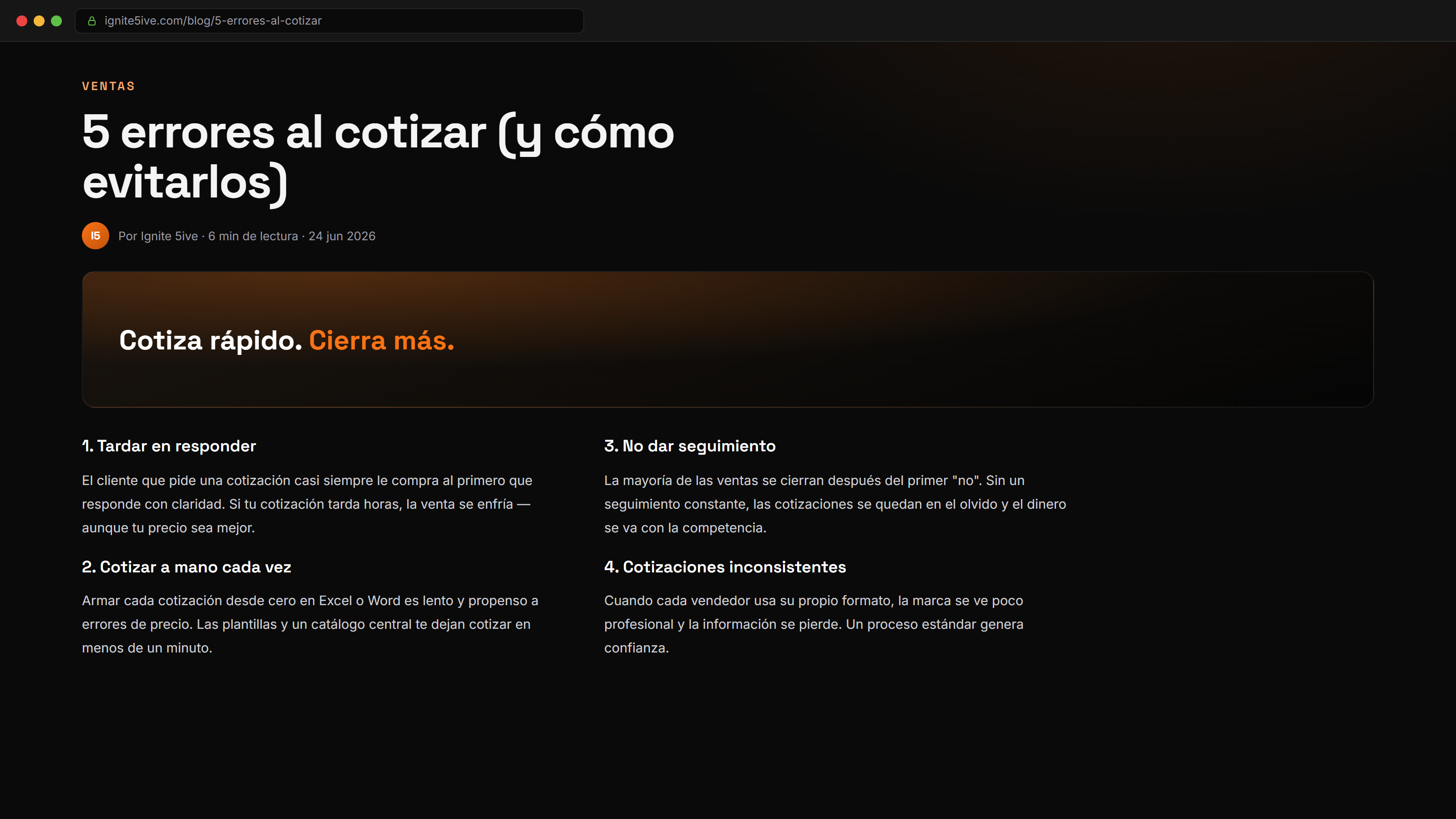Click heading '2. Cotizar a mano cada vez'

click(x=187, y=567)
